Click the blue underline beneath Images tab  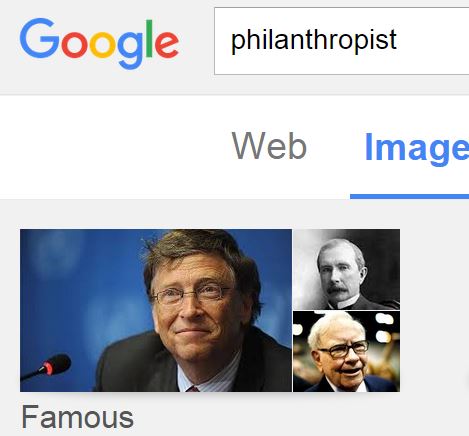point(409,197)
